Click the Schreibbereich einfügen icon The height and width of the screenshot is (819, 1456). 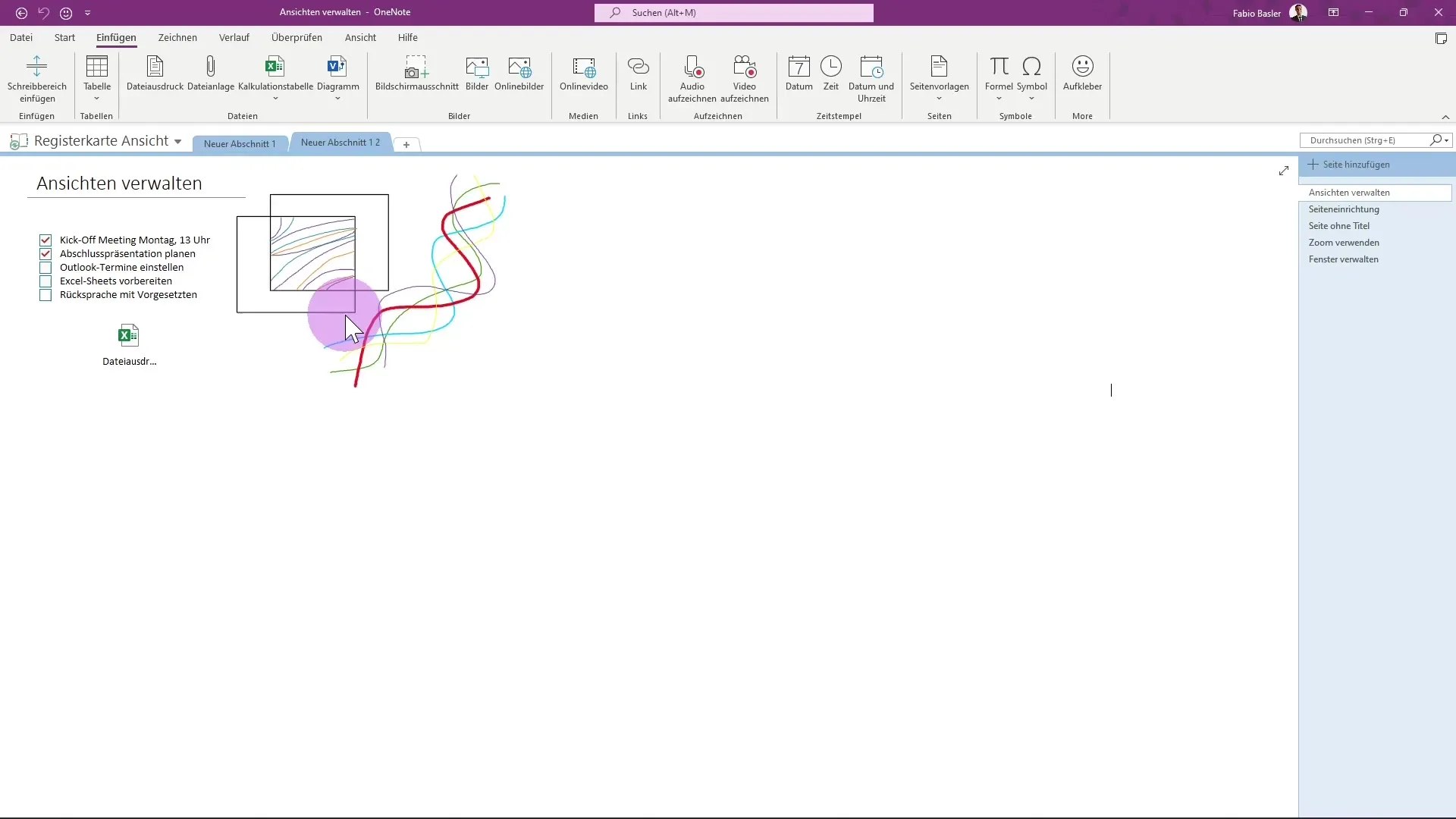pos(36,67)
